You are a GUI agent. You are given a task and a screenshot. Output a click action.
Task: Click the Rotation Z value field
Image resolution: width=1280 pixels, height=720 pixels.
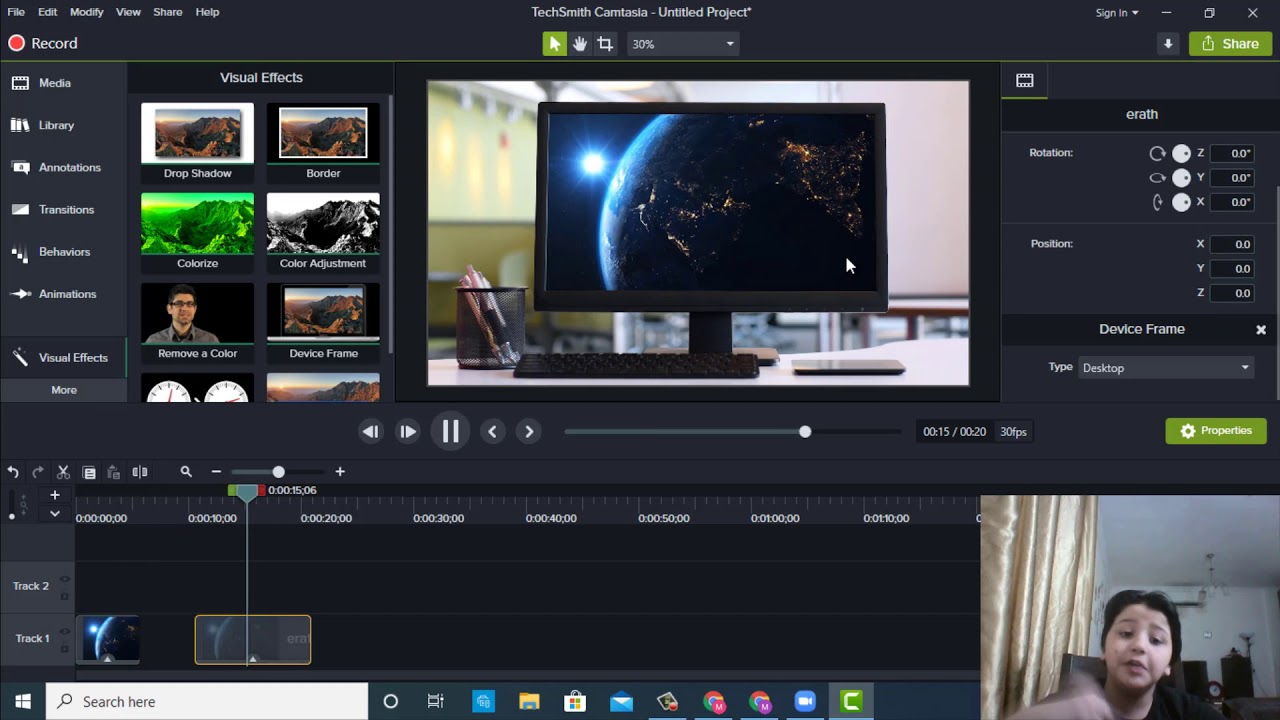coord(1232,153)
